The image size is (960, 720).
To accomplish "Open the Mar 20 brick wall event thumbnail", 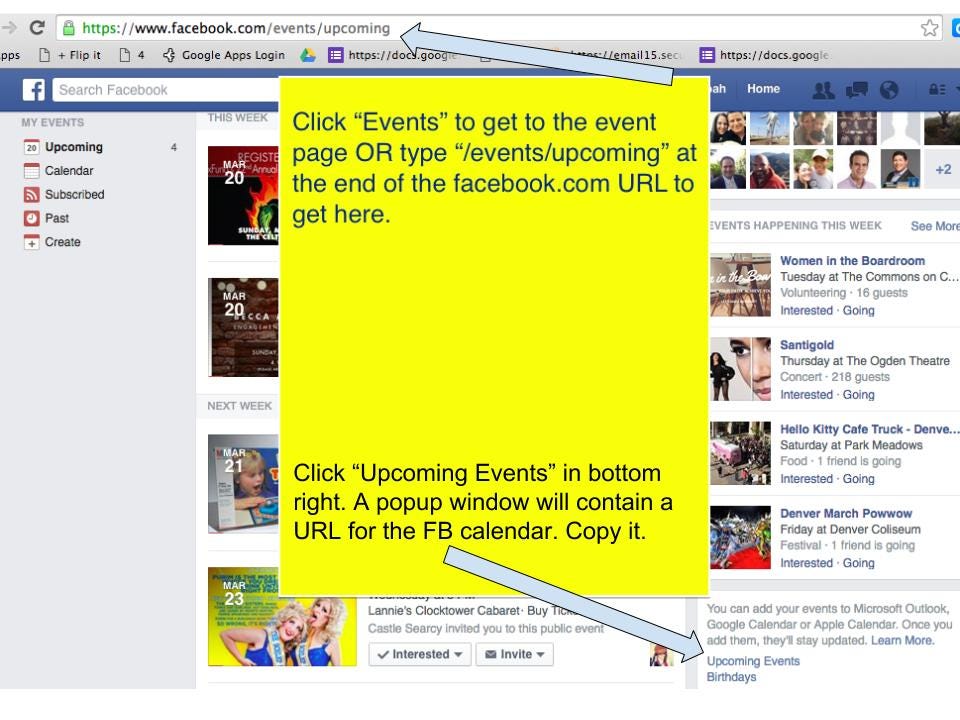I will click(x=243, y=327).
